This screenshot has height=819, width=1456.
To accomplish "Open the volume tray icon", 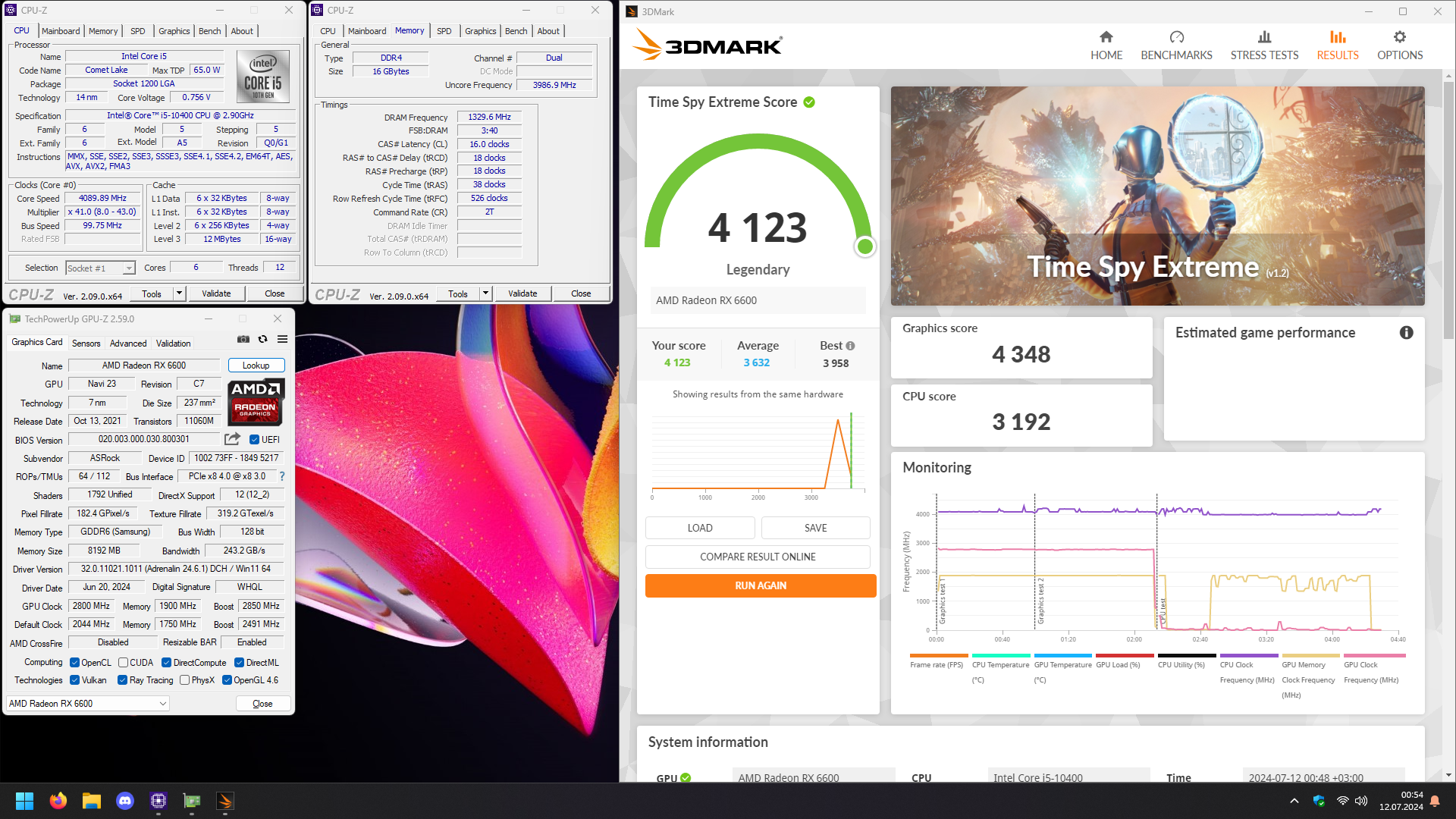I will pyautogui.click(x=1361, y=801).
